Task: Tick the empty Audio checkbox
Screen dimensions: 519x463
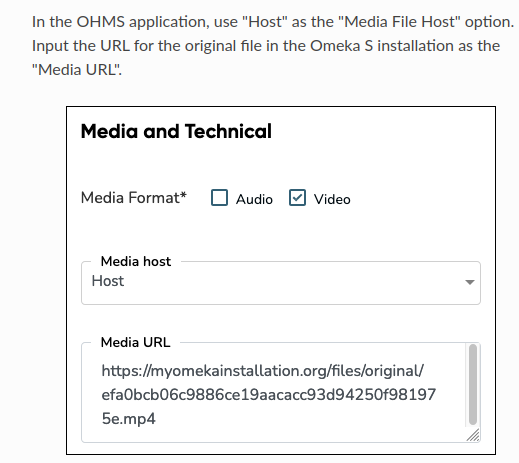Action: (x=219, y=198)
